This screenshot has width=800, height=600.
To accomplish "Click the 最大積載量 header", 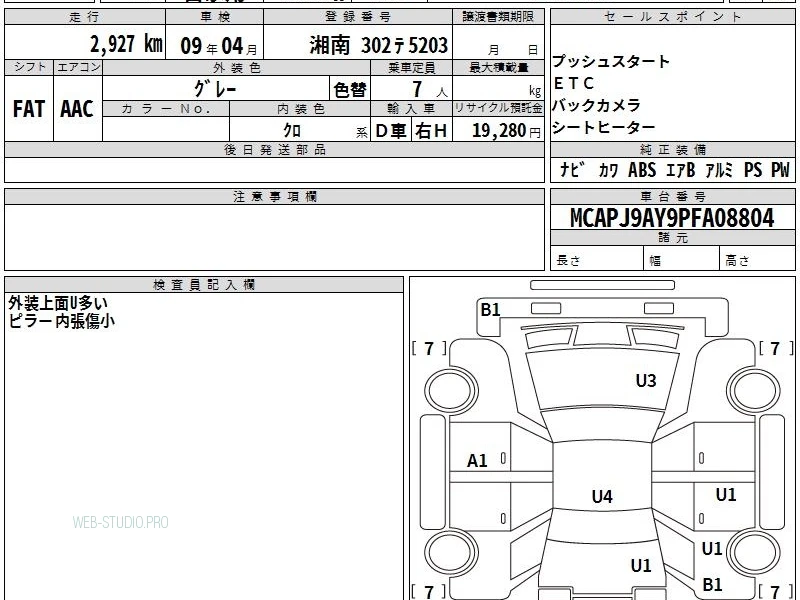I will 498,67.
